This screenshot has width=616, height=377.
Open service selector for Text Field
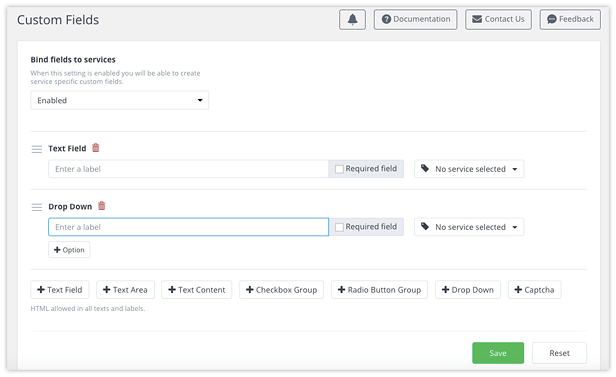[469, 169]
